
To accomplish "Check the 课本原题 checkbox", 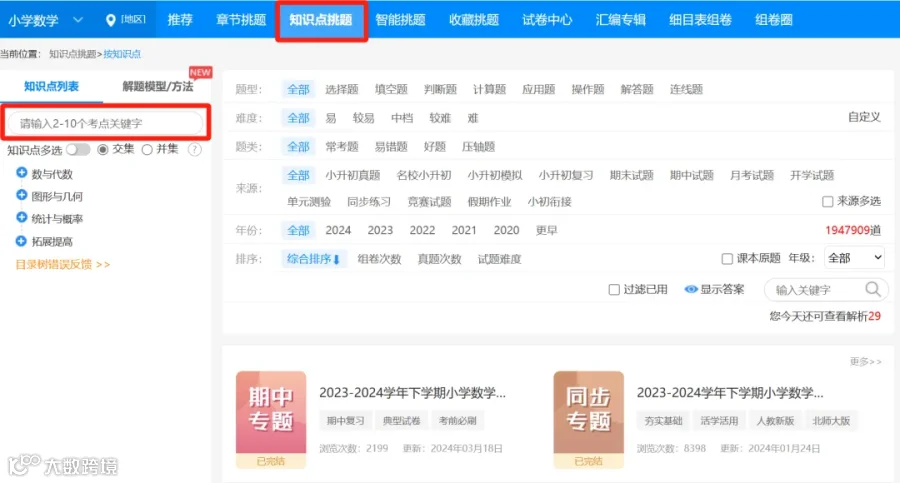I will pos(727,258).
